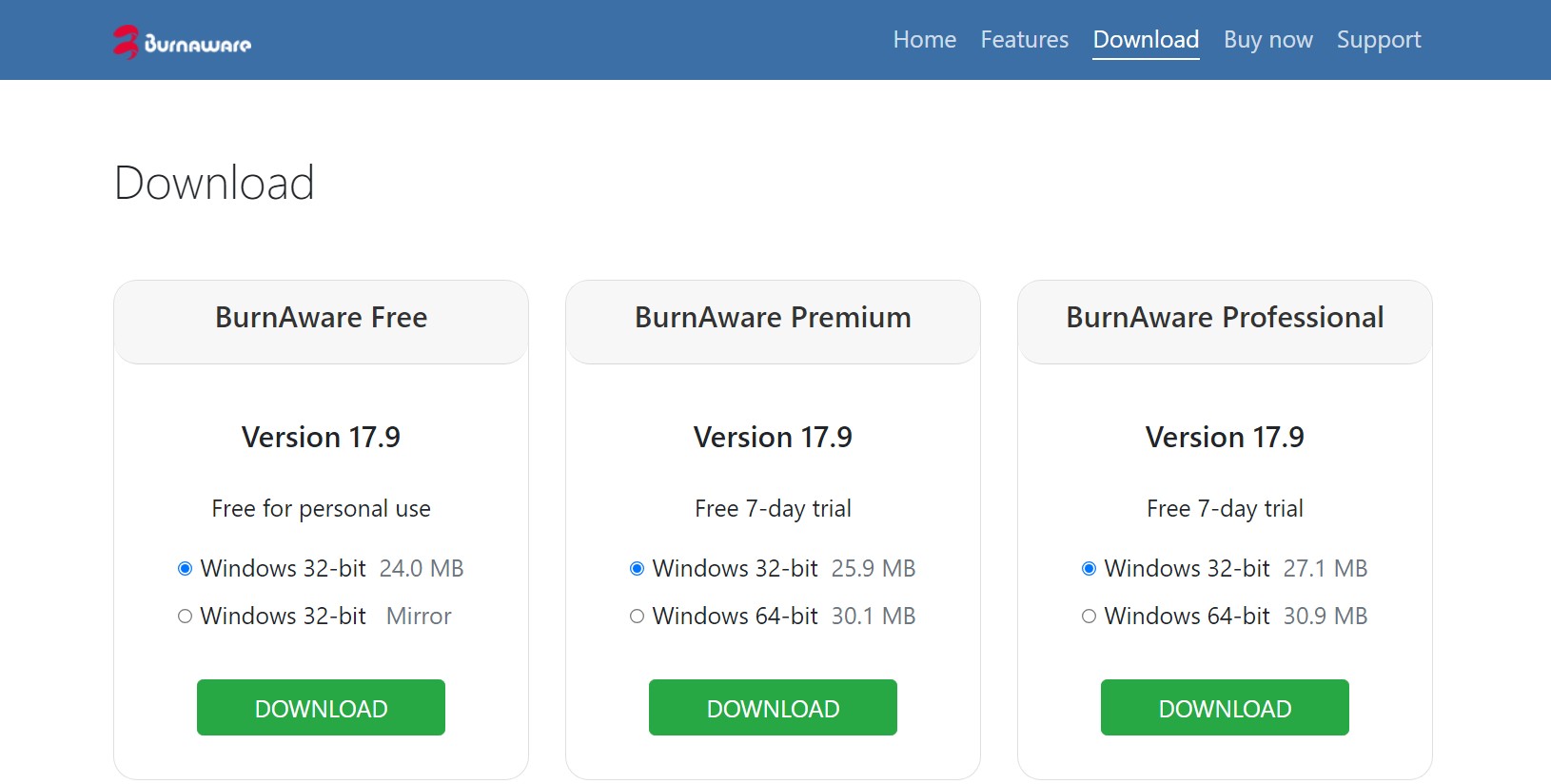
Task: Open the Buy now page
Action: pos(1267,40)
